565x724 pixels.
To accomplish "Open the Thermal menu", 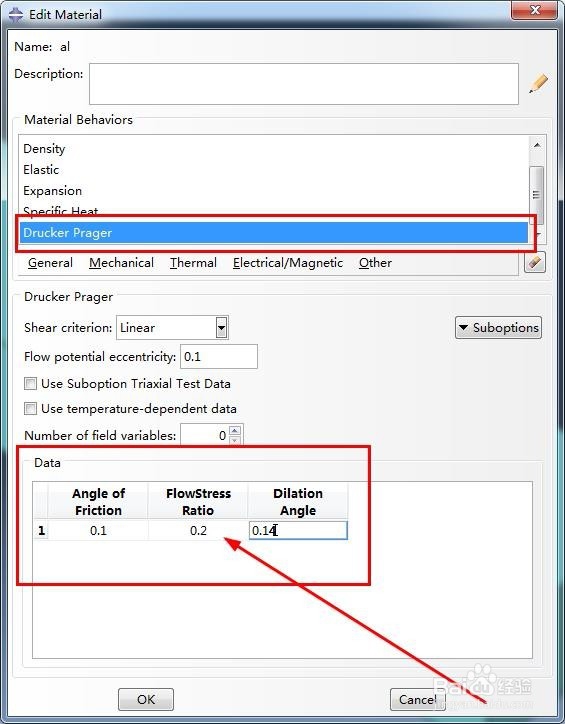I will point(193,263).
